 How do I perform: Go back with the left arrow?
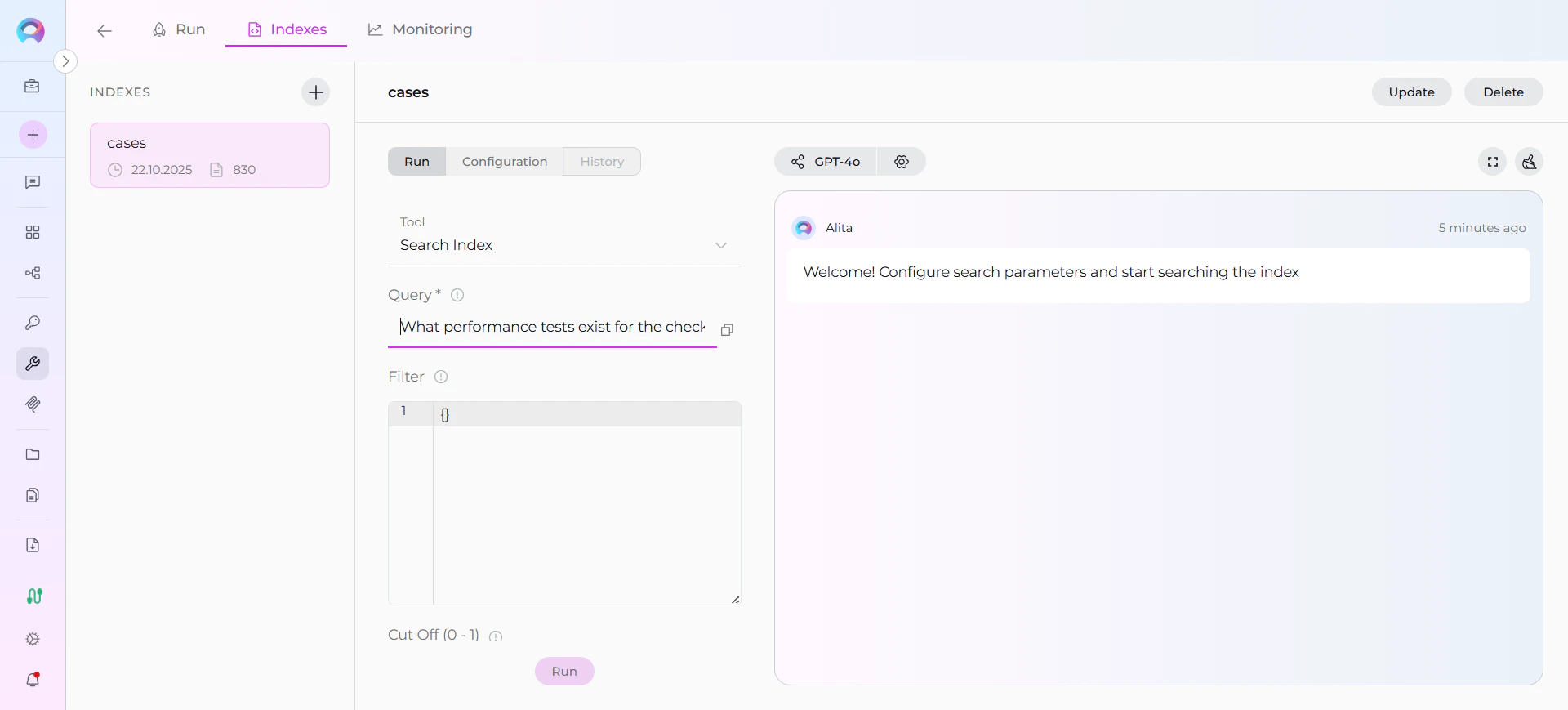pos(104,31)
